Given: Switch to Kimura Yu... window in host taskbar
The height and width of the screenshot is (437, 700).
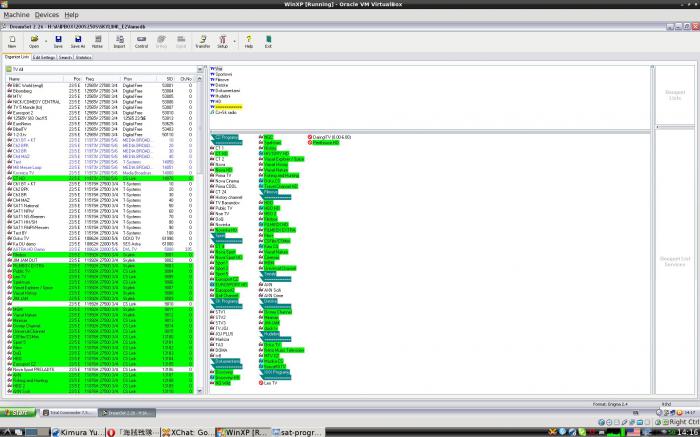Looking at the screenshot, I should point(78,433).
